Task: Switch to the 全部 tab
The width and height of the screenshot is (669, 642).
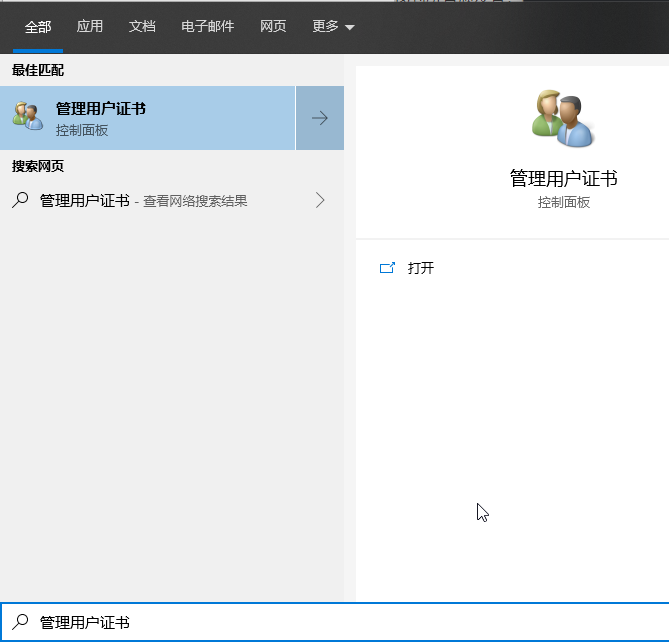Action: (38, 27)
